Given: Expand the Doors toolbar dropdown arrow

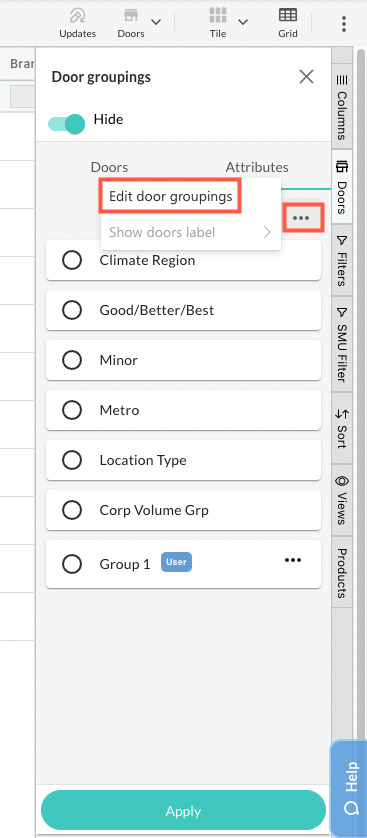Looking at the screenshot, I should [x=156, y=22].
